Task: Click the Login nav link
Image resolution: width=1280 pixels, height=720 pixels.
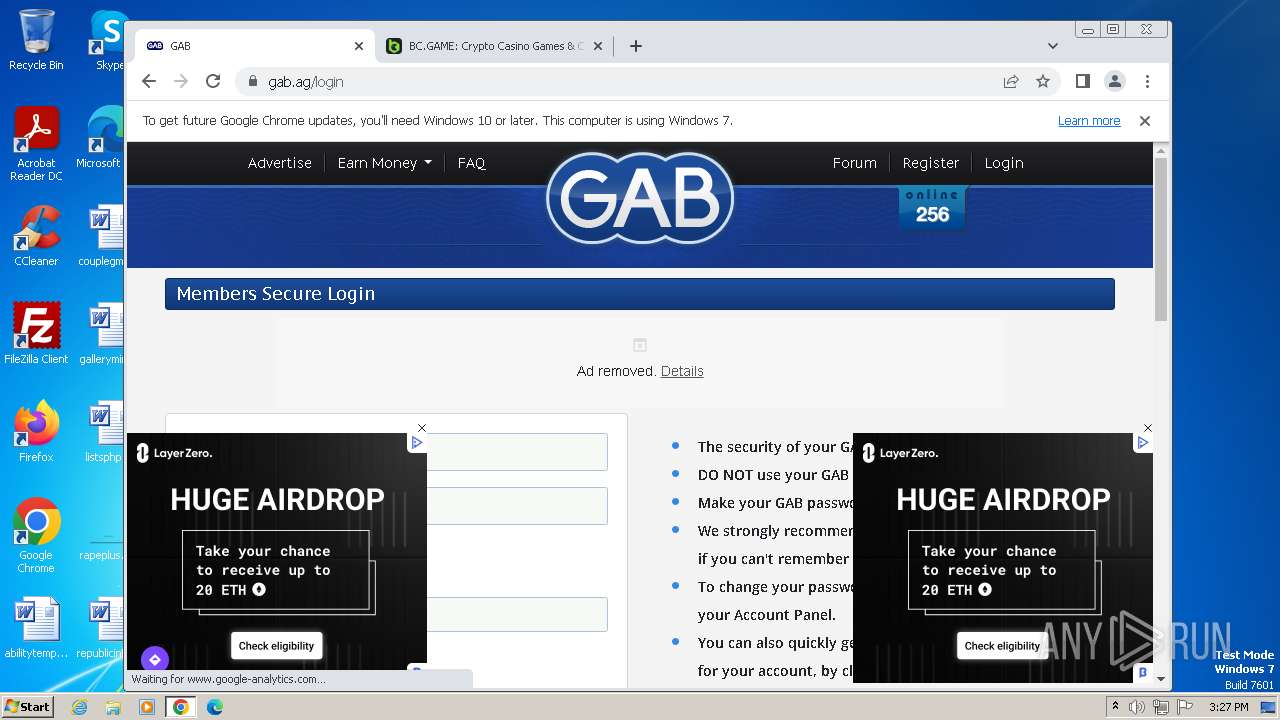Action: [1004, 163]
